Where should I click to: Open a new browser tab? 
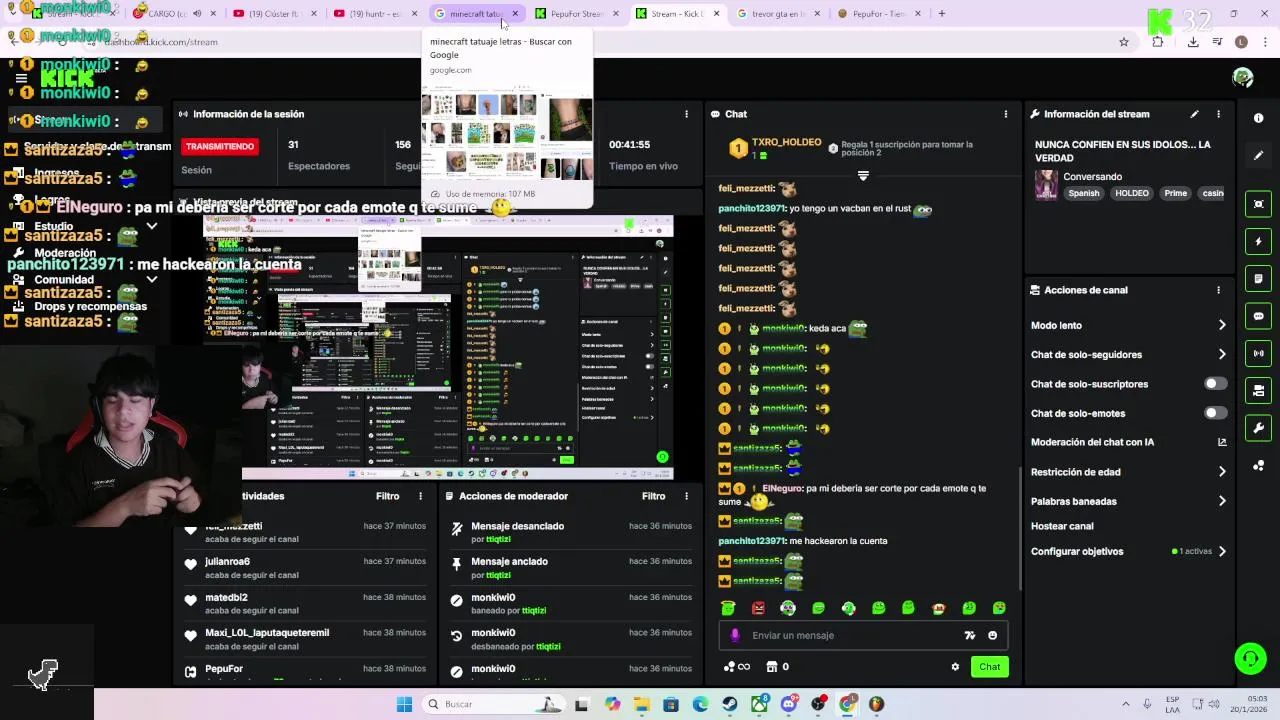coord(942,14)
